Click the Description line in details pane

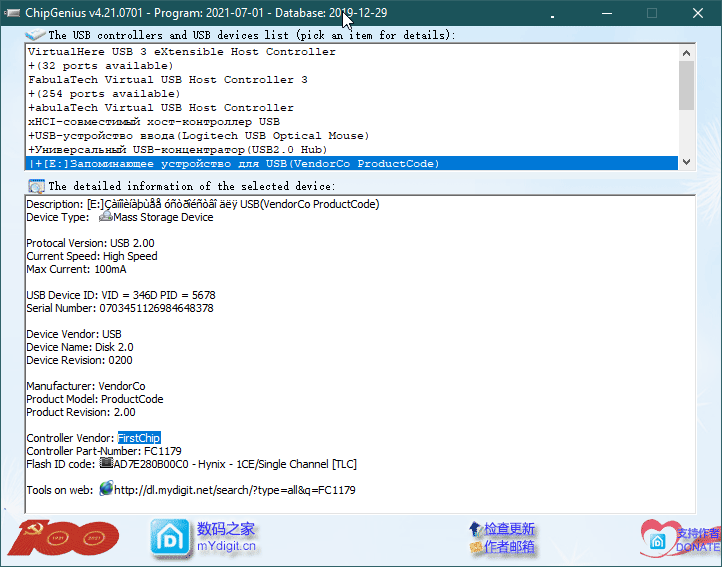pos(203,204)
